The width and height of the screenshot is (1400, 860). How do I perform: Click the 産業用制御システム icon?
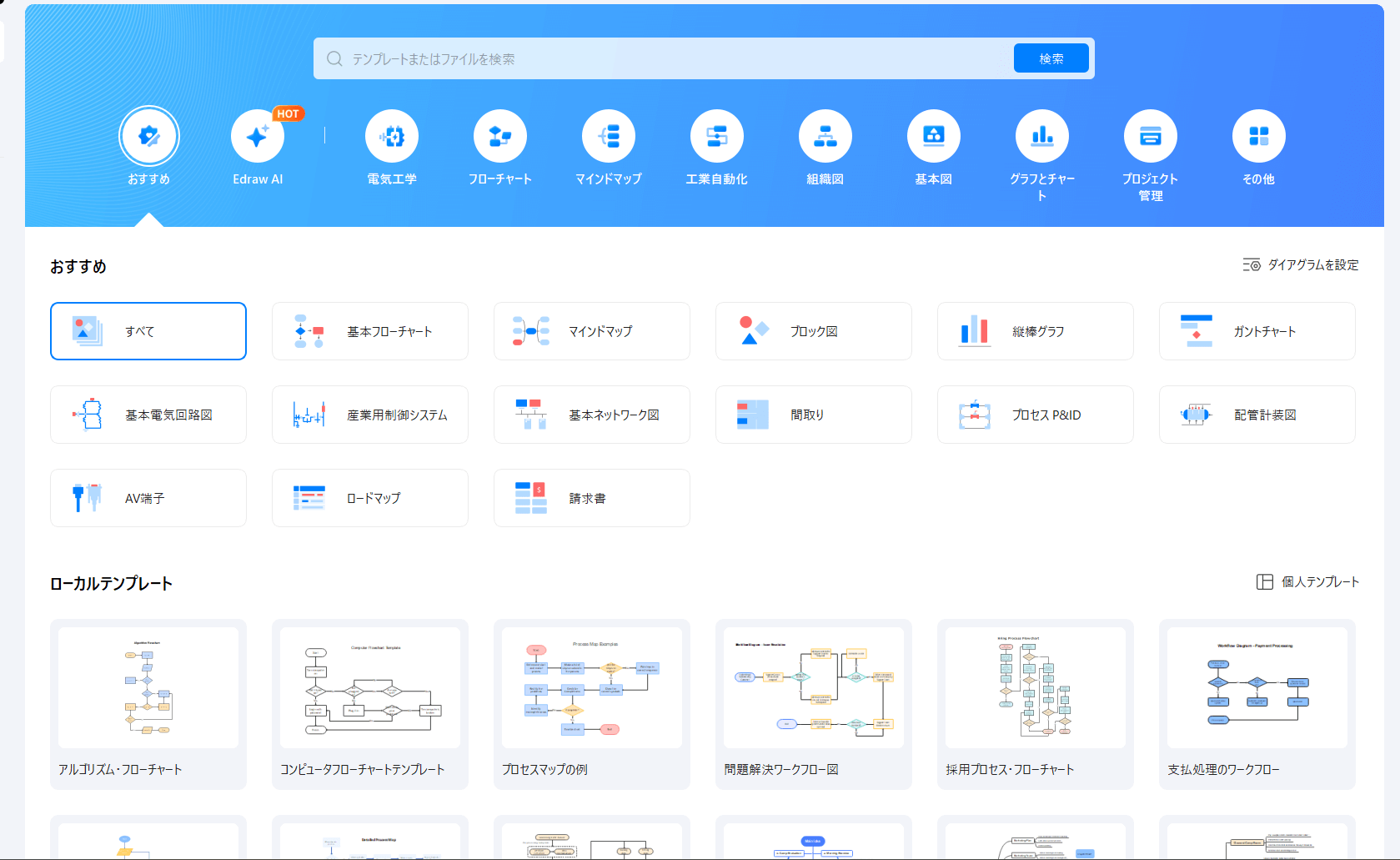coord(309,415)
